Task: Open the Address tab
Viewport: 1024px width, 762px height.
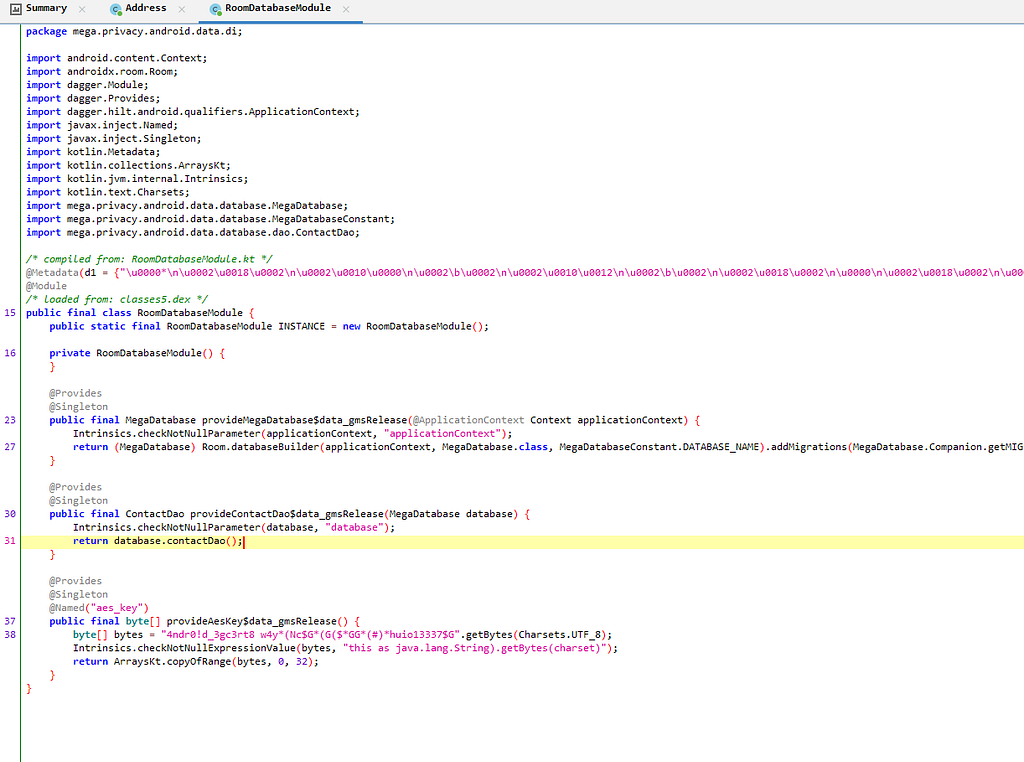Action: 146,8
